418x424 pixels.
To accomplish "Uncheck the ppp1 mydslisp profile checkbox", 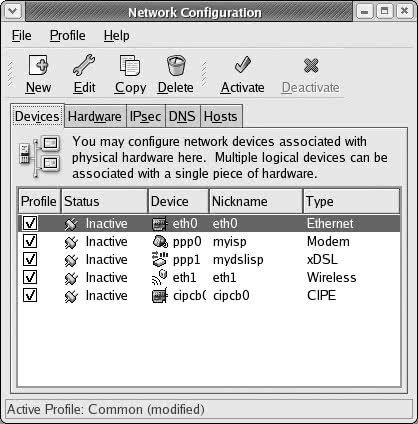I will pyautogui.click(x=30, y=259).
